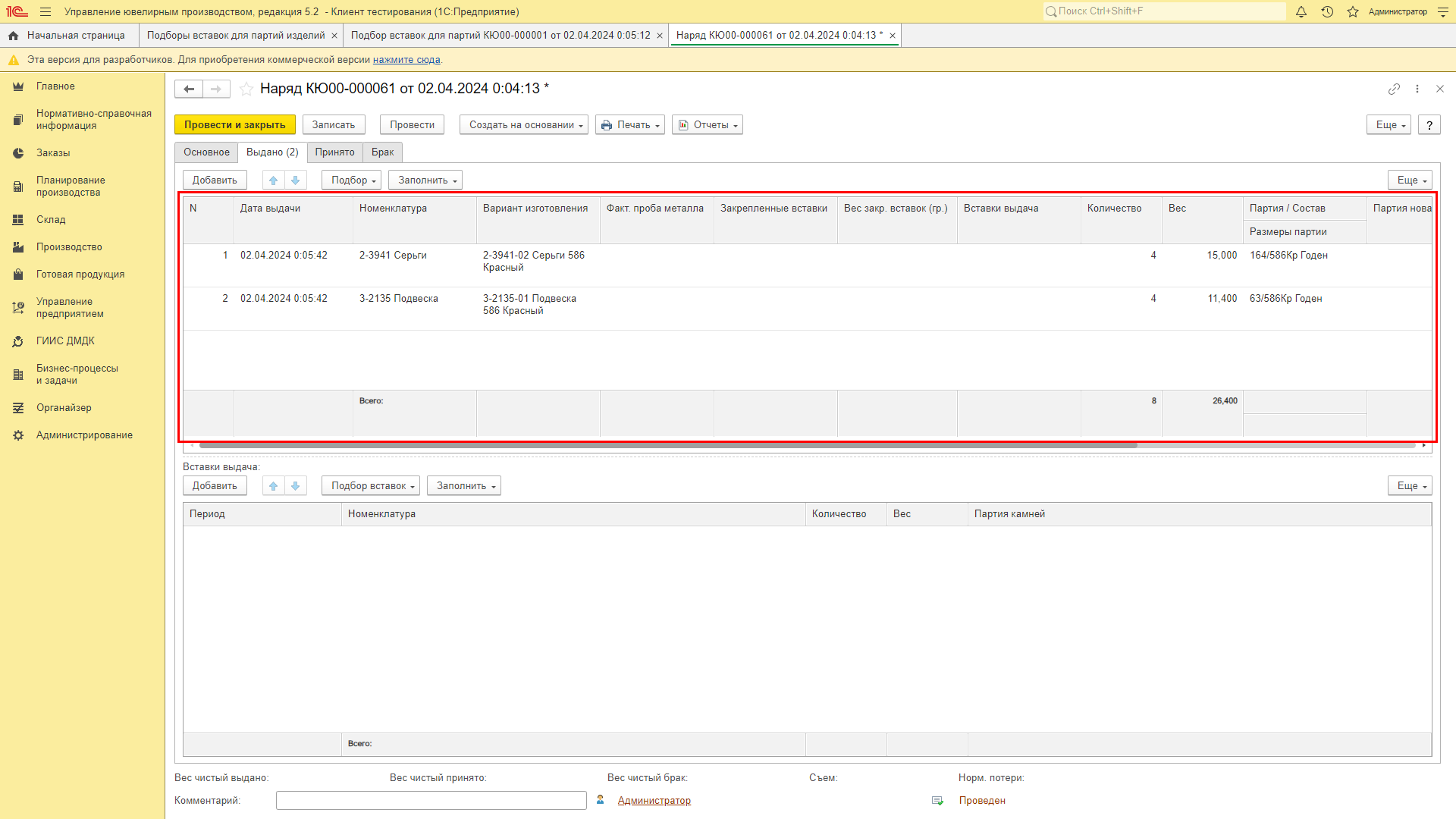Click Провести и закрыть button

tap(235, 125)
